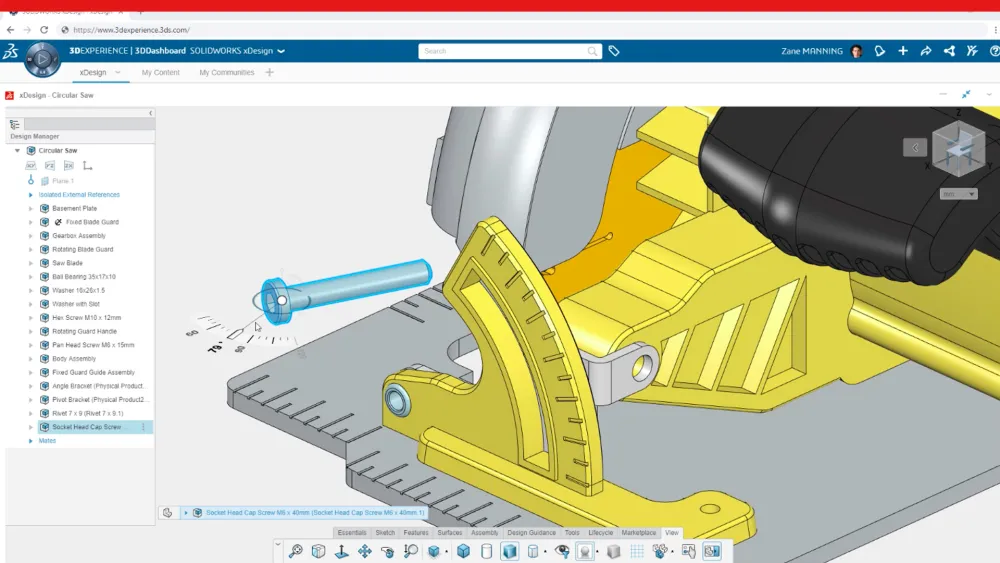
Task: Click the tag icon next to search
Action: click(x=614, y=51)
